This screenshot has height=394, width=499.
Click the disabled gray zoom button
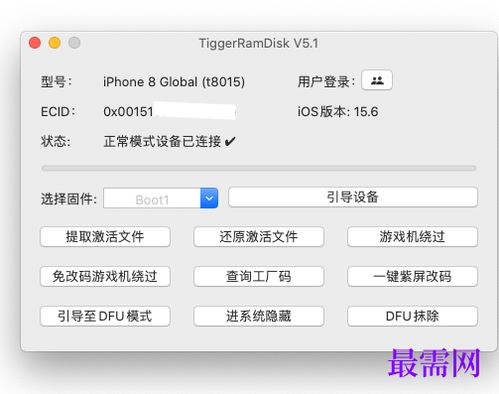[74, 43]
